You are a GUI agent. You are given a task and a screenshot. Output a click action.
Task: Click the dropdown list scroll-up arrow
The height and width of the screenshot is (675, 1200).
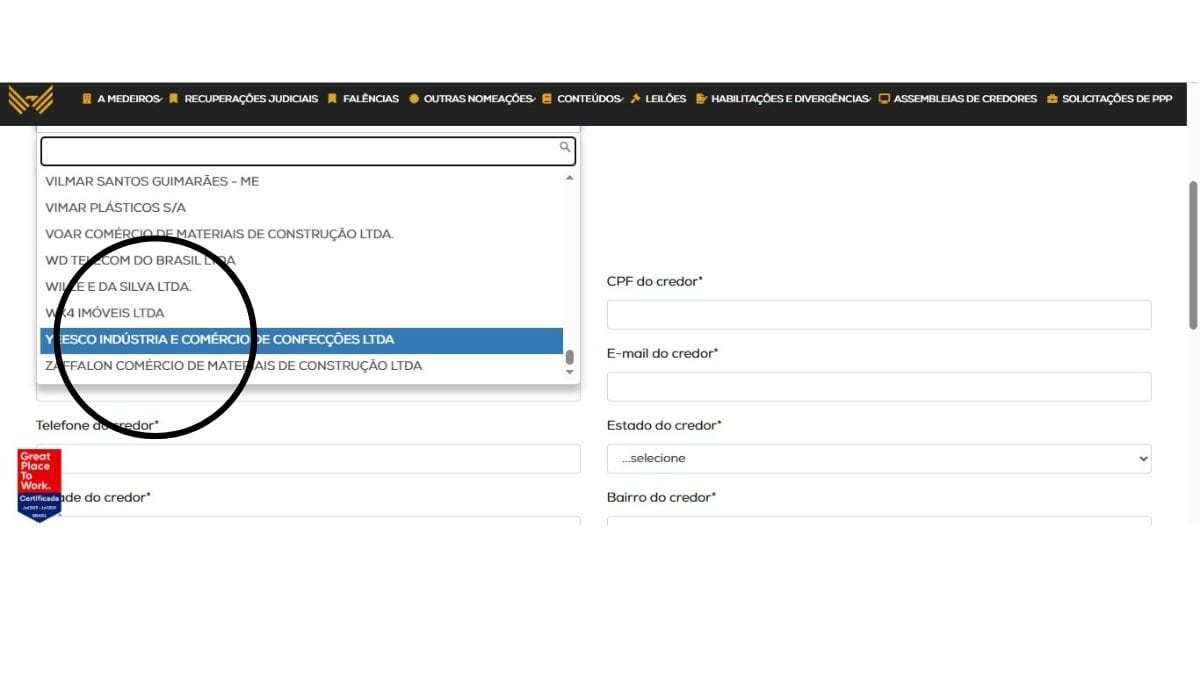(x=570, y=178)
